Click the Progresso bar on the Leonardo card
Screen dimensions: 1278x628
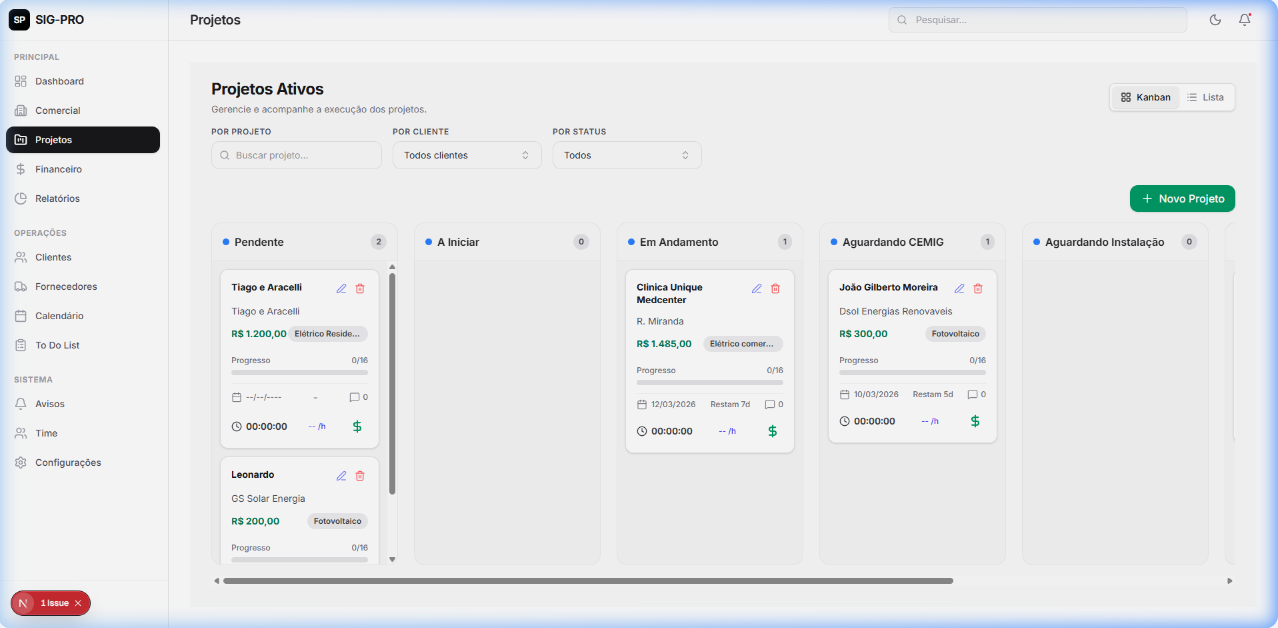299,559
